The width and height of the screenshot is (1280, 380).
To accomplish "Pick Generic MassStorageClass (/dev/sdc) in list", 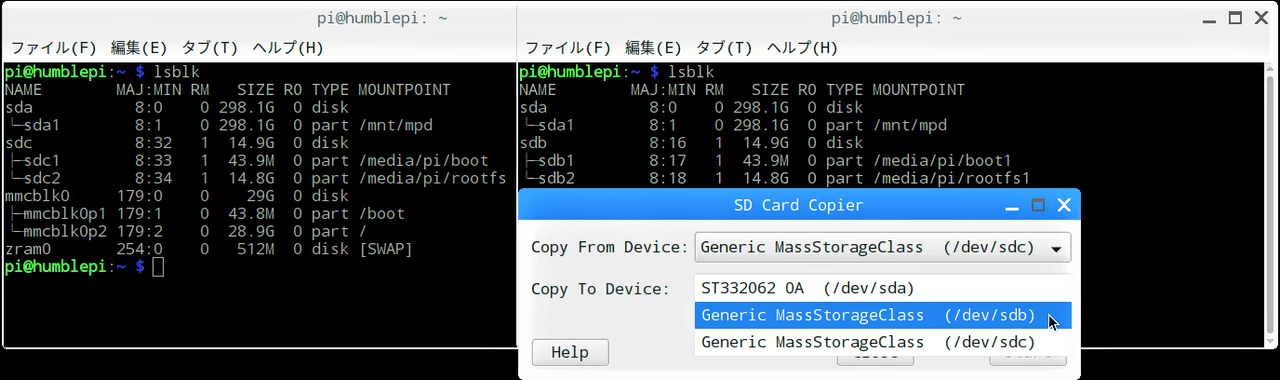I will click(882, 342).
